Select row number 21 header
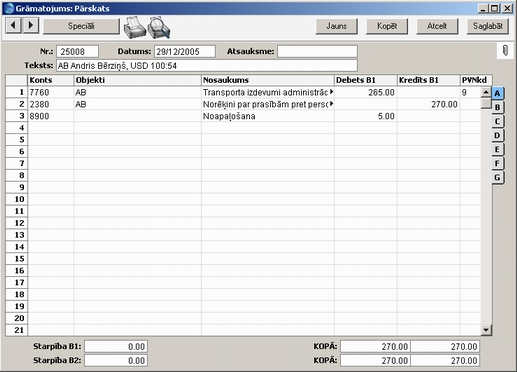This screenshot has height=372, width=517. click(x=16, y=330)
